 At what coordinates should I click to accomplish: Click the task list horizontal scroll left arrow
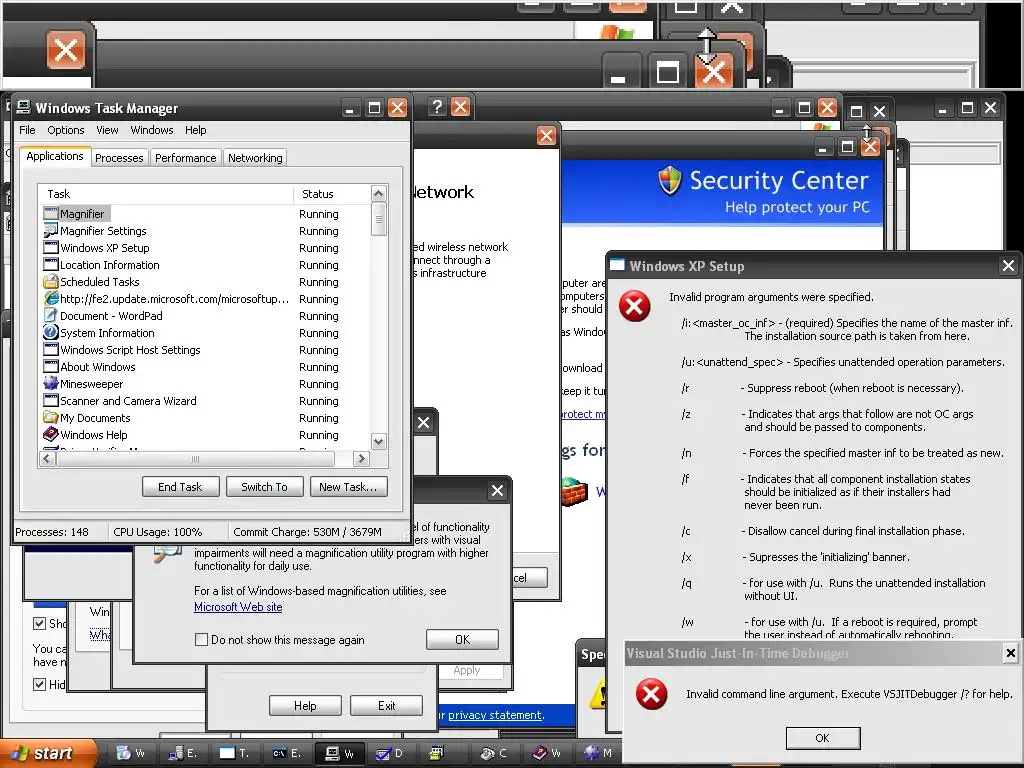[47, 458]
